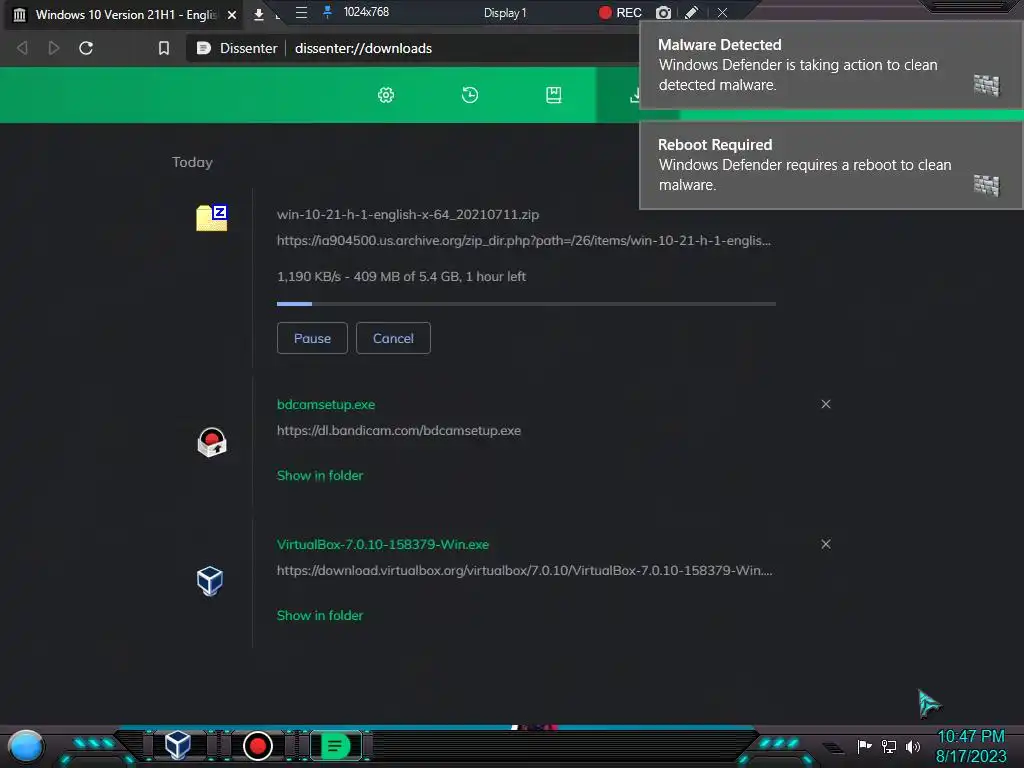Click the pin icon in the recorder bar
Viewport: 1024px width, 768px height.
(x=327, y=12)
